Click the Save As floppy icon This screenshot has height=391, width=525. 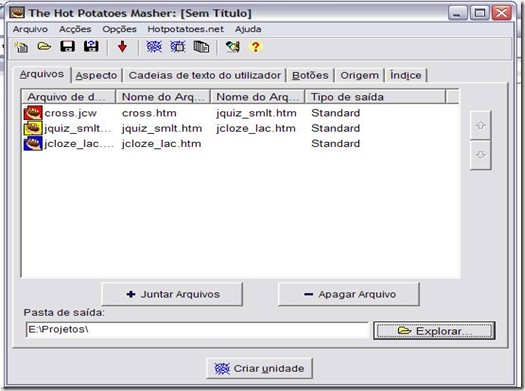pyautogui.click(x=91, y=46)
